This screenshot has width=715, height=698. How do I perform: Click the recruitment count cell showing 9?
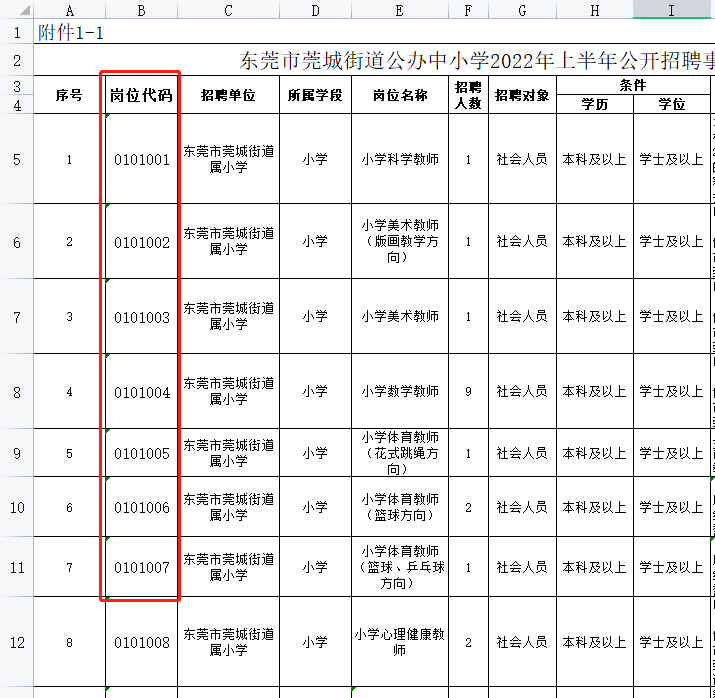point(468,392)
